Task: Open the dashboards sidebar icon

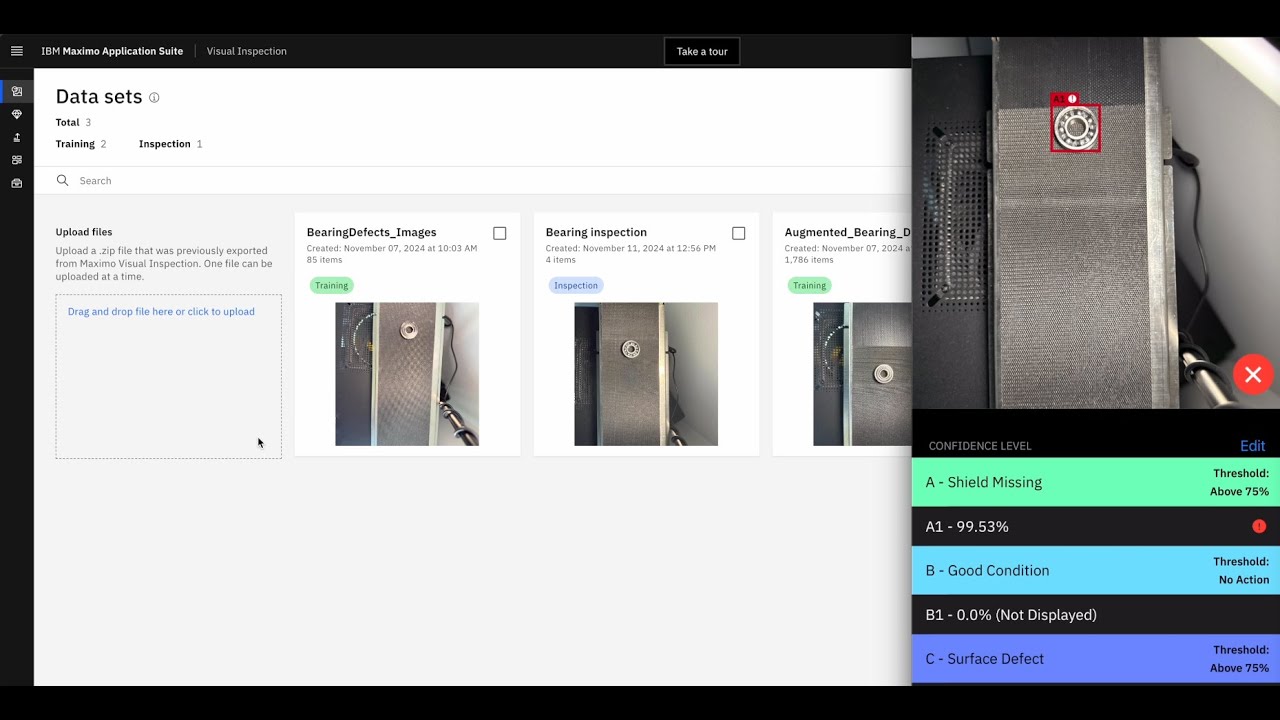Action: tap(17, 160)
